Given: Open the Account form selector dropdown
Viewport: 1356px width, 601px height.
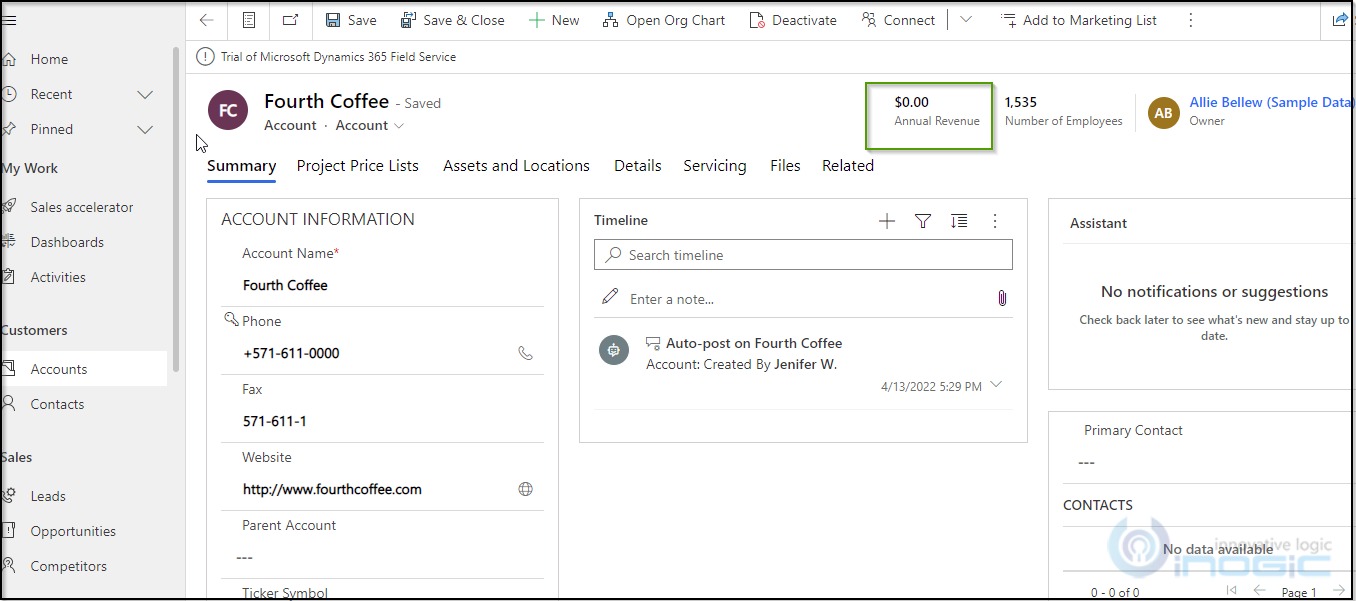Looking at the screenshot, I should point(370,125).
